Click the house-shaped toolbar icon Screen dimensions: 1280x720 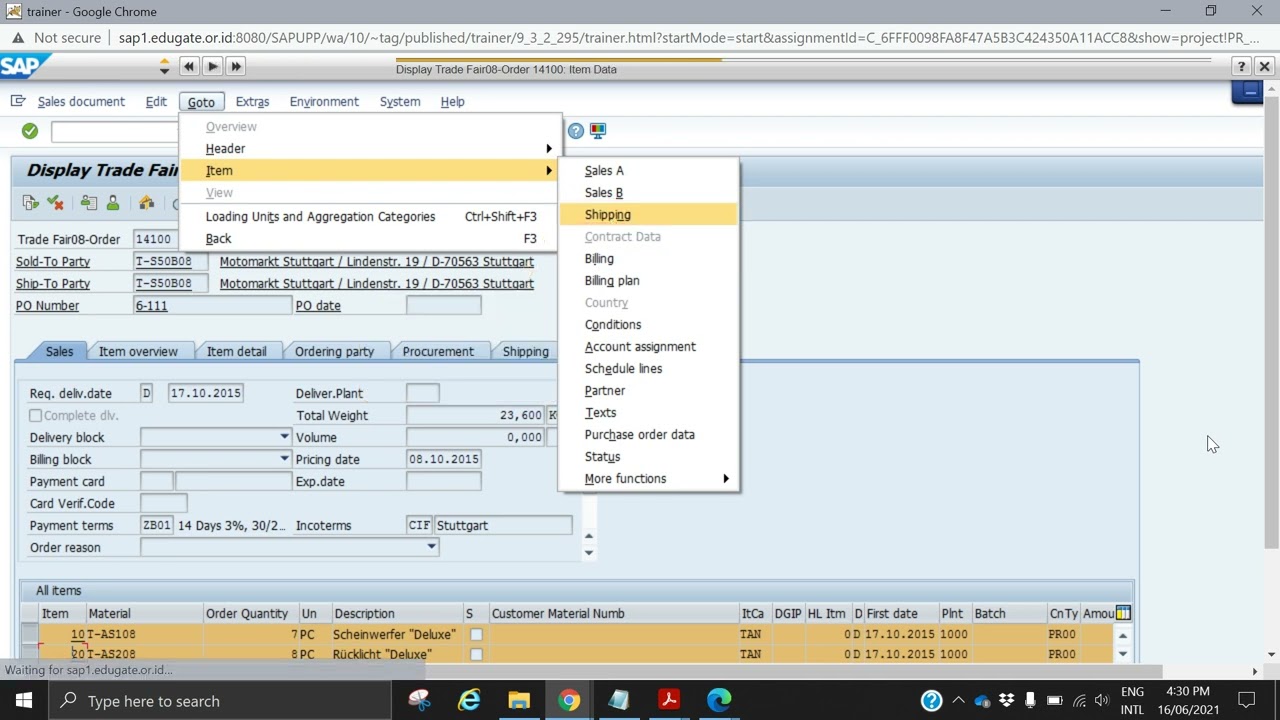(147, 203)
